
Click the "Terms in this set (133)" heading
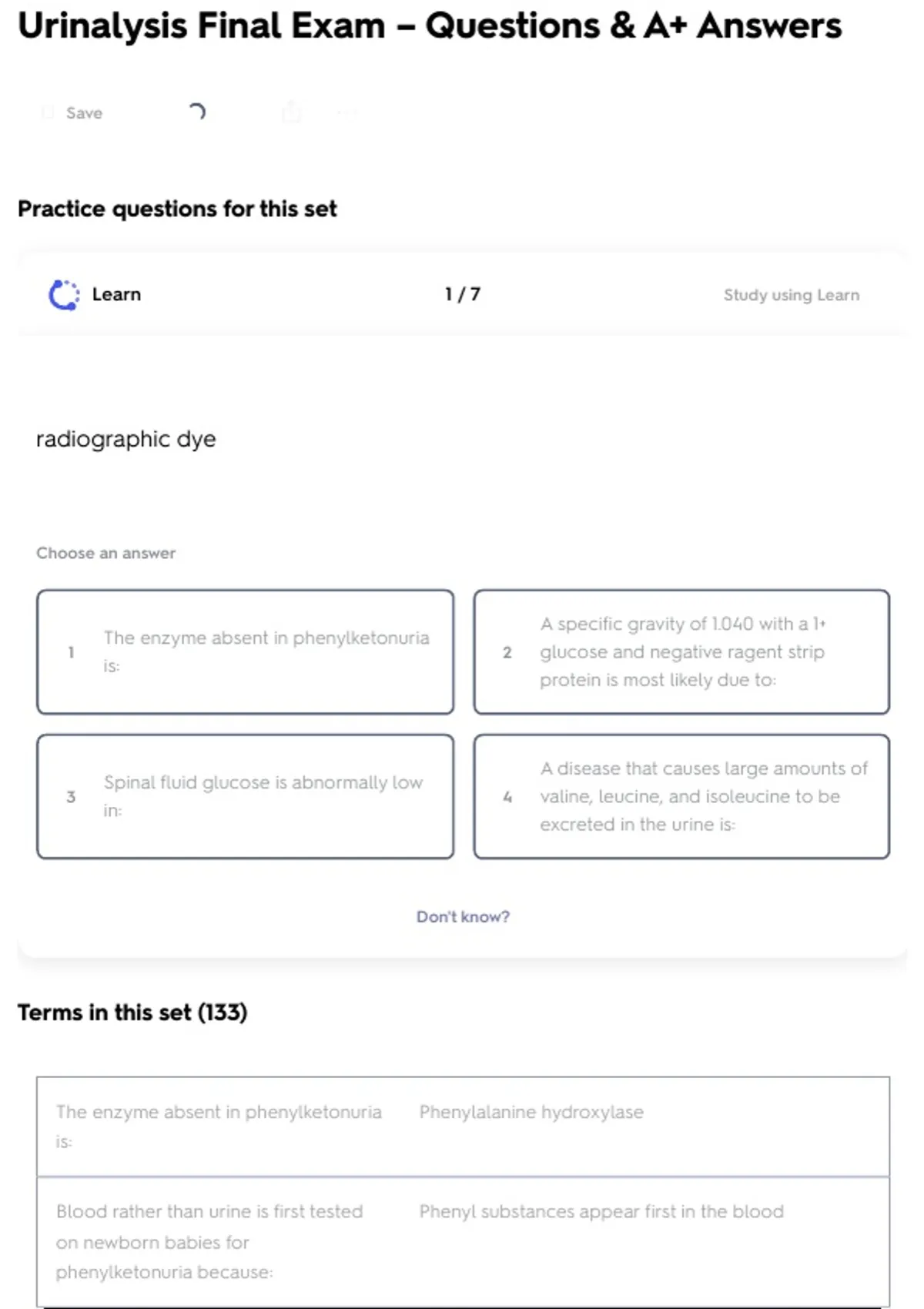[132, 1013]
